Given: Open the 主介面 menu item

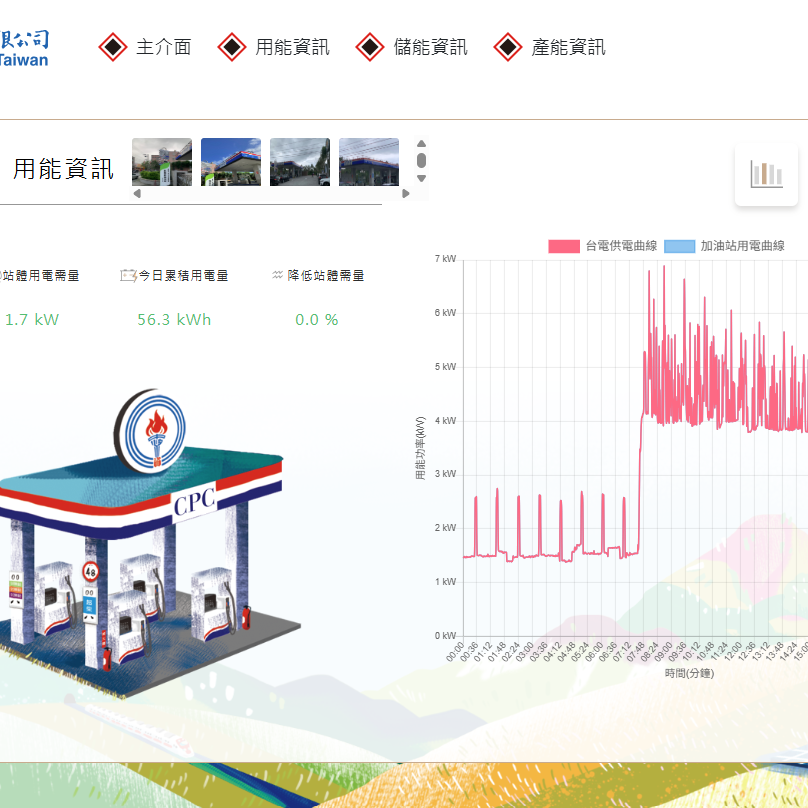Looking at the screenshot, I should [163, 47].
